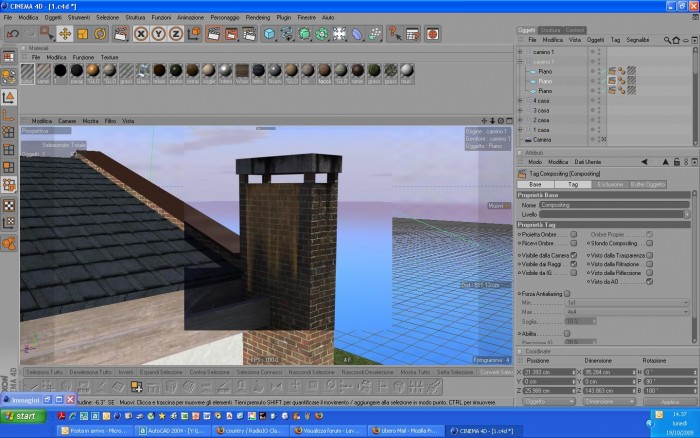Open the array modeling objects icon
The height and width of the screenshot is (438, 700).
click(322, 34)
